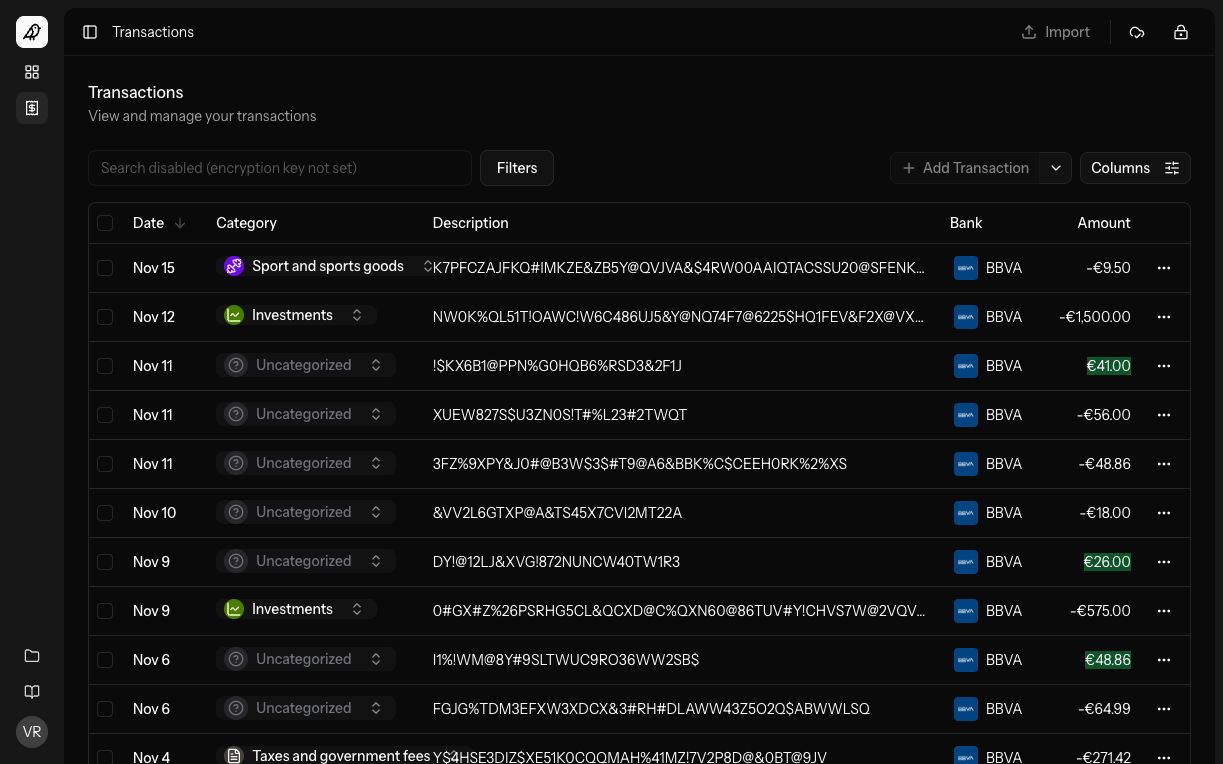
Task: Open the documentation book icon in sidebar
Action: [x=31, y=691]
